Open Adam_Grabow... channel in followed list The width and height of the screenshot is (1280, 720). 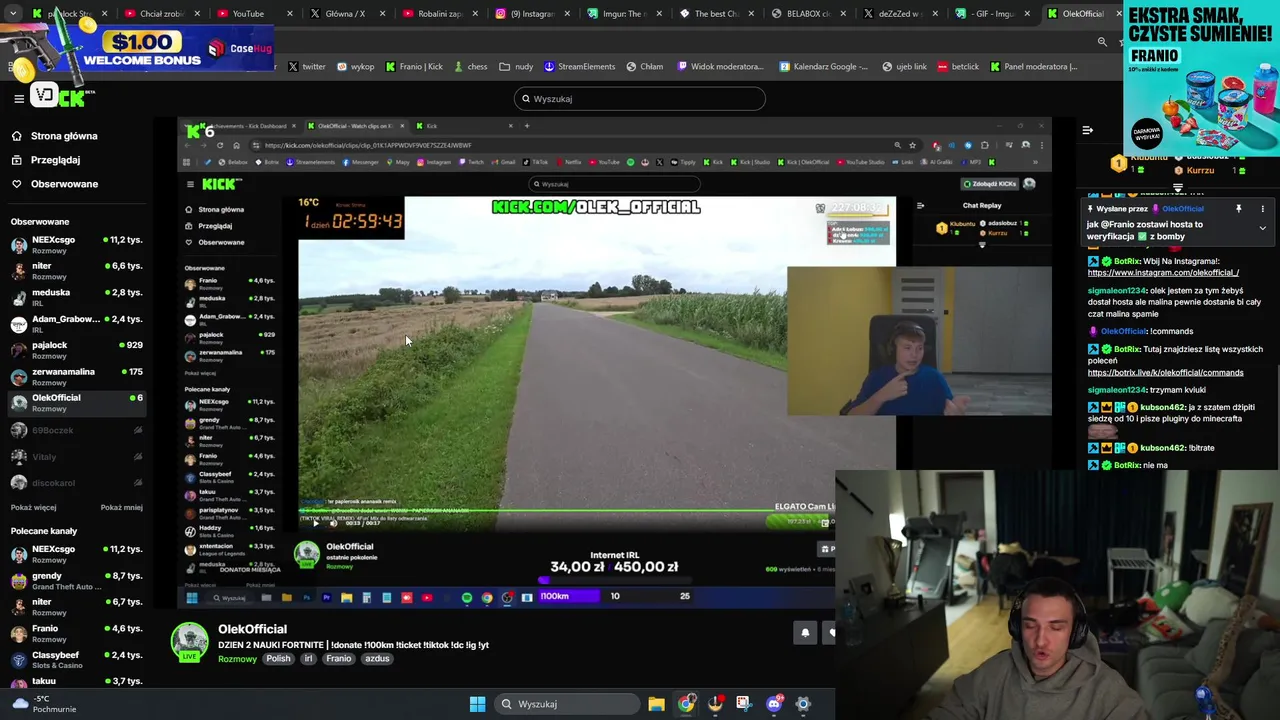pos(75,324)
